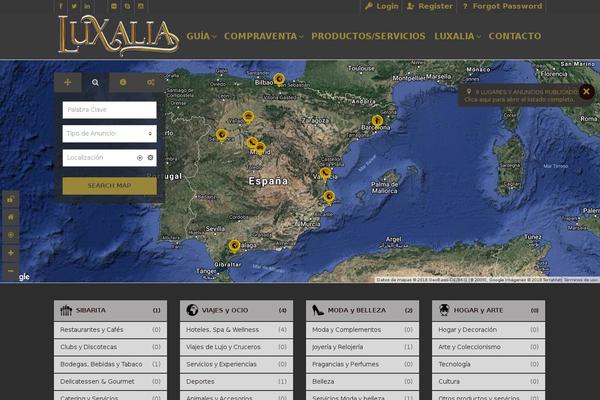The width and height of the screenshot is (600, 400).
Task: Open the Twitter social link
Action: 74,6
